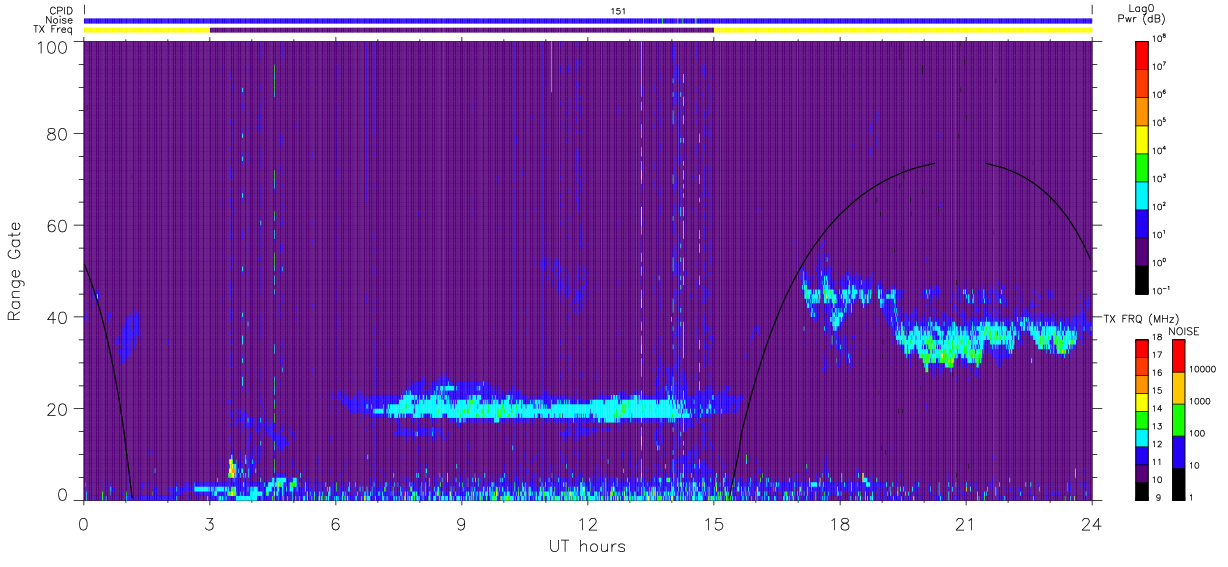Click the 'Noise' row label at top left

(61, 20)
